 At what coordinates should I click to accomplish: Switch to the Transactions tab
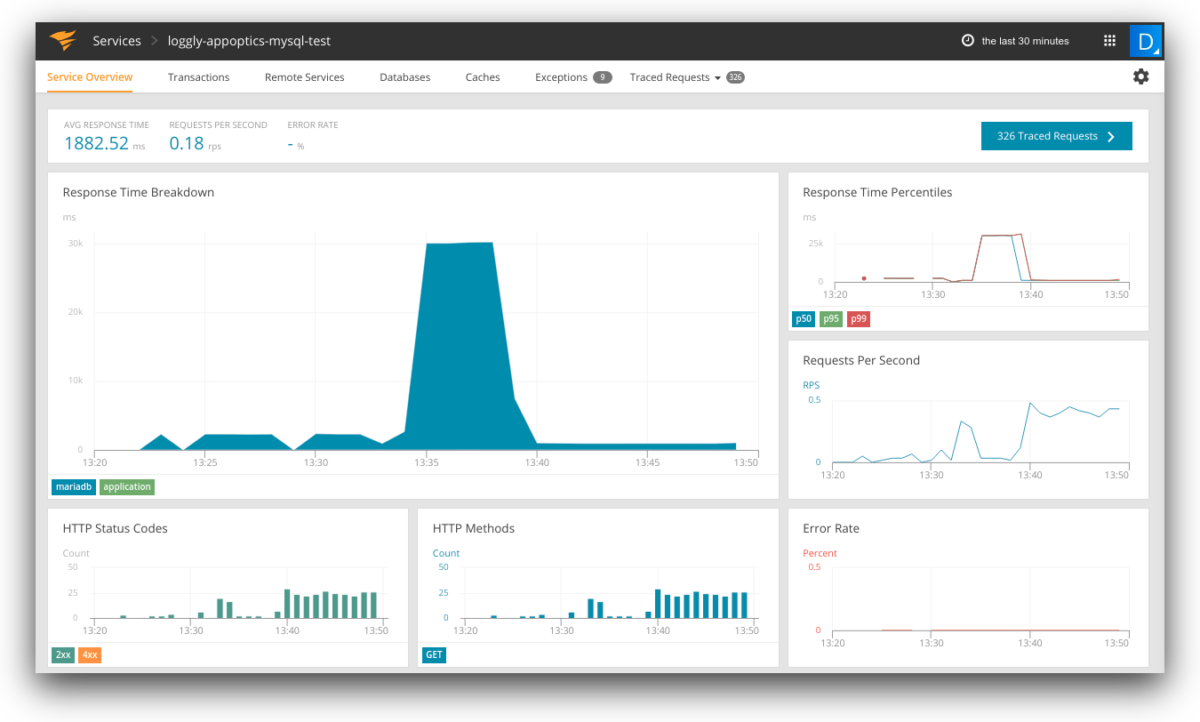(x=198, y=77)
